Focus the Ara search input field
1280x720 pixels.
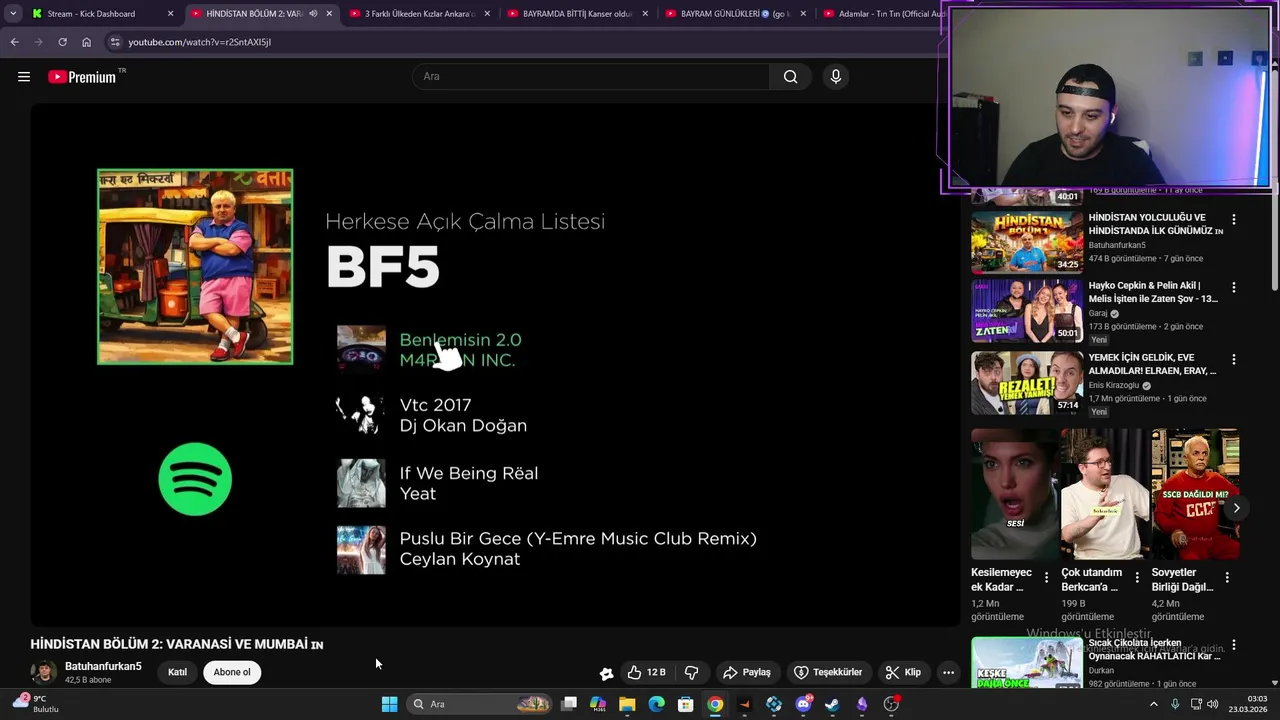coord(590,77)
